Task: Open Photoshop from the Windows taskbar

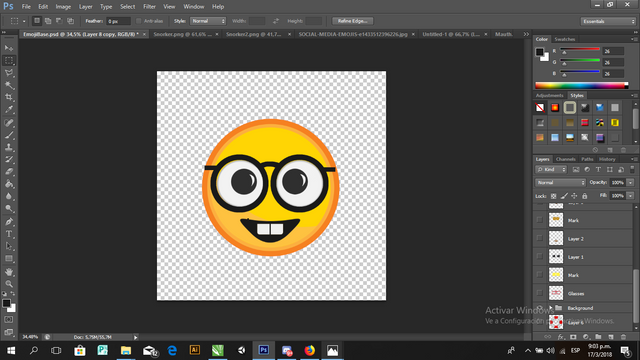Action: (264, 350)
